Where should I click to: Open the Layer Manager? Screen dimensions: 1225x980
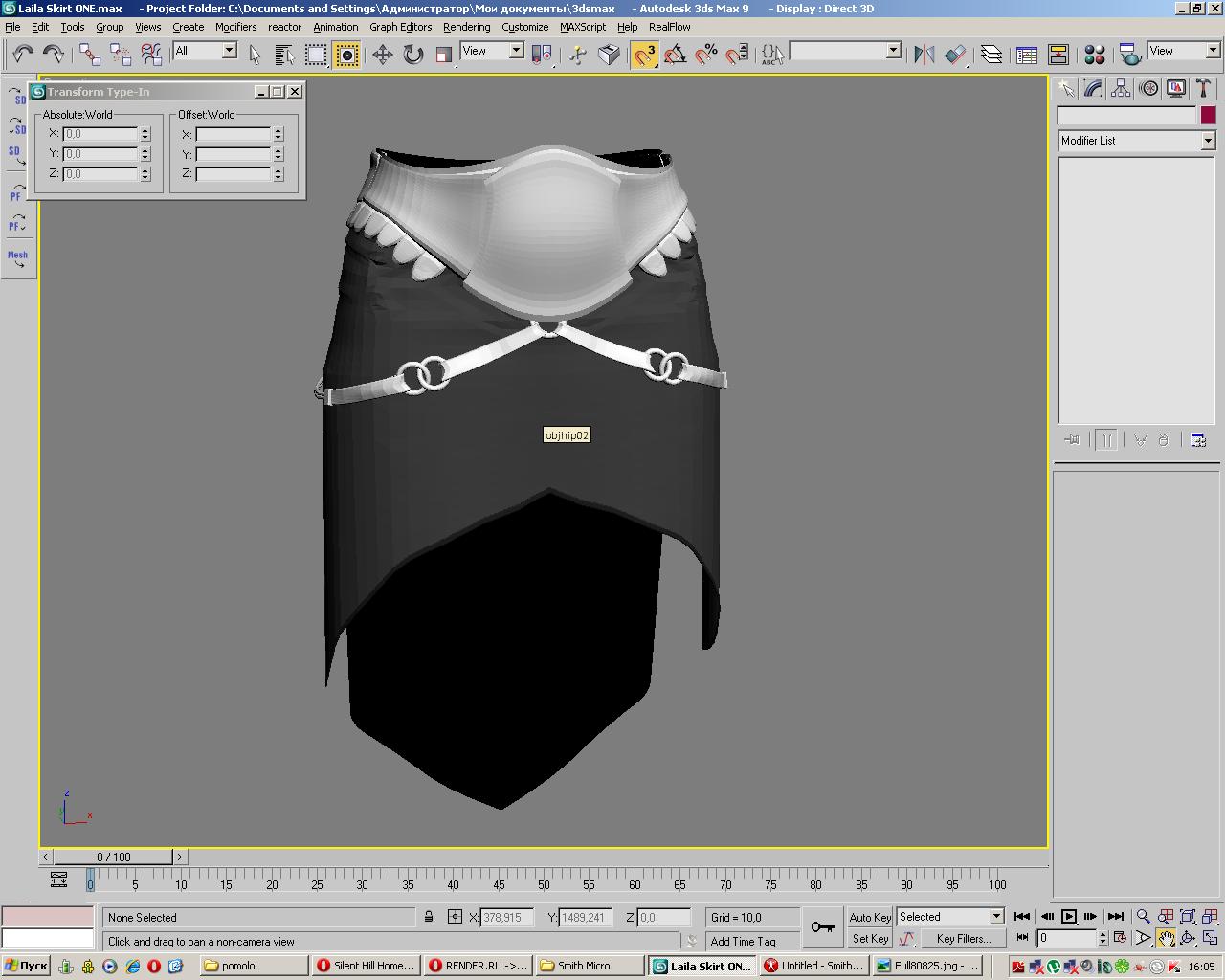pos(991,54)
